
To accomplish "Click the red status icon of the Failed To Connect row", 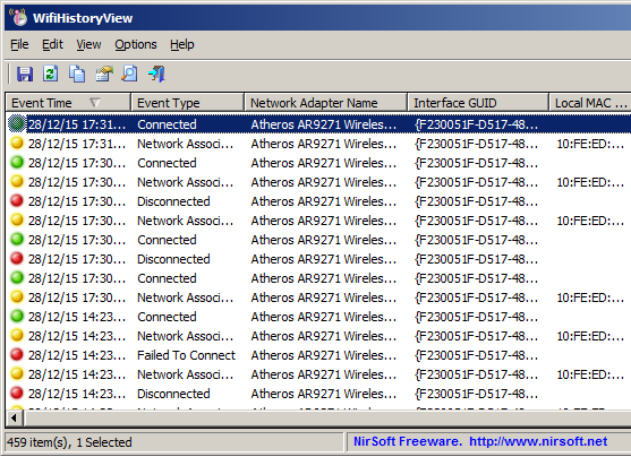I will 17,355.
